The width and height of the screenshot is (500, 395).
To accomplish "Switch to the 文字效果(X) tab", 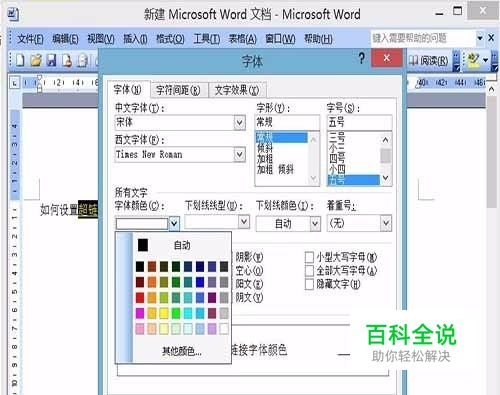I will click(x=237, y=90).
